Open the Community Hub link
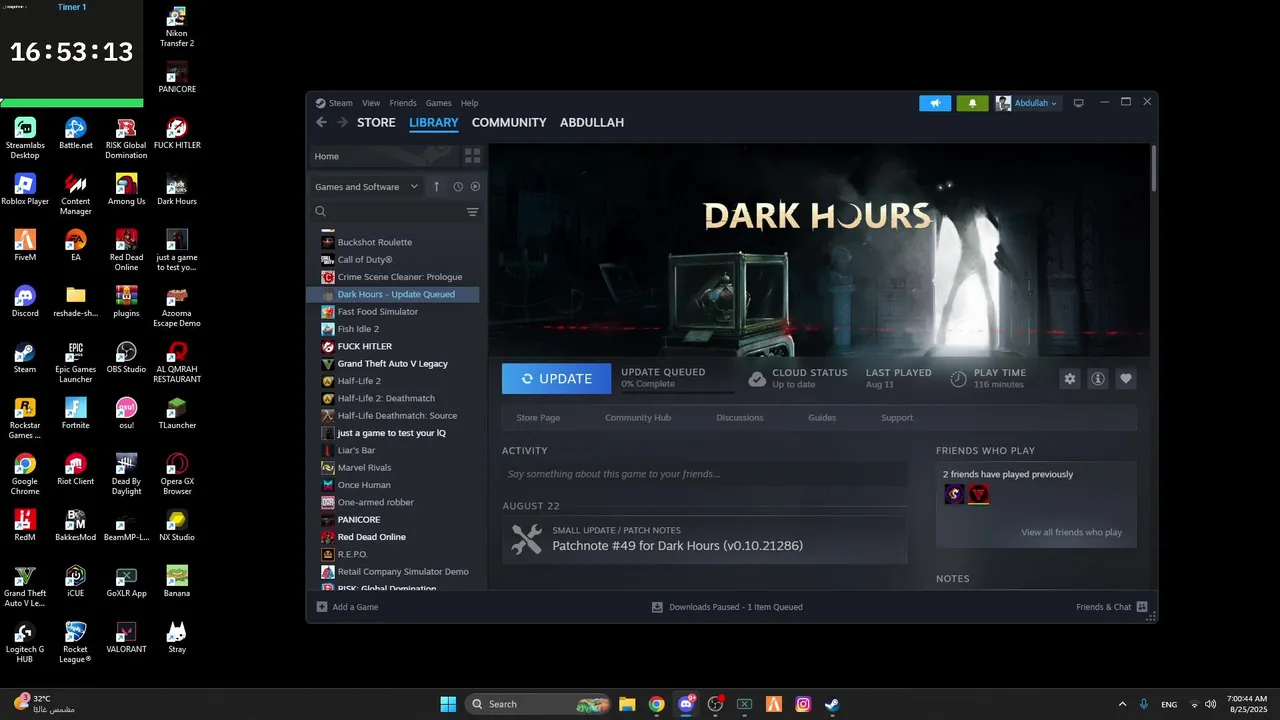This screenshot has height=720, width=1280. tap(638, 418)
